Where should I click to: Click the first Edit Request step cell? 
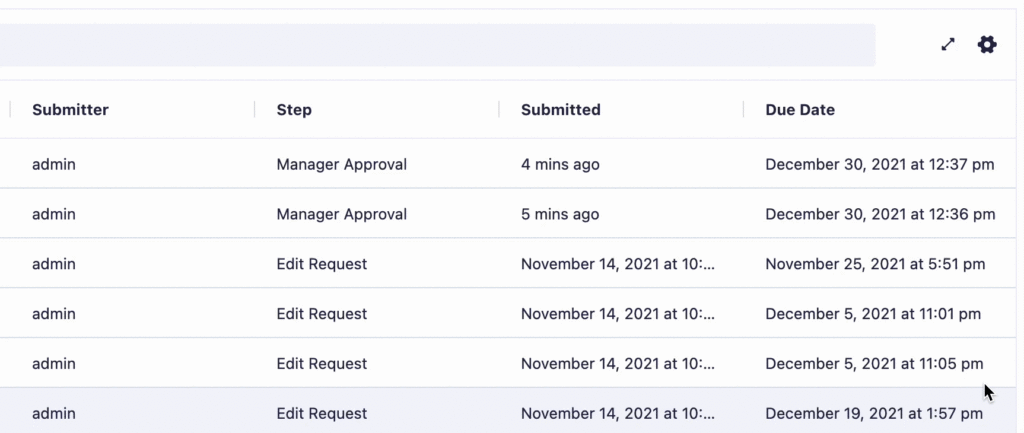(x=321, y=264)
